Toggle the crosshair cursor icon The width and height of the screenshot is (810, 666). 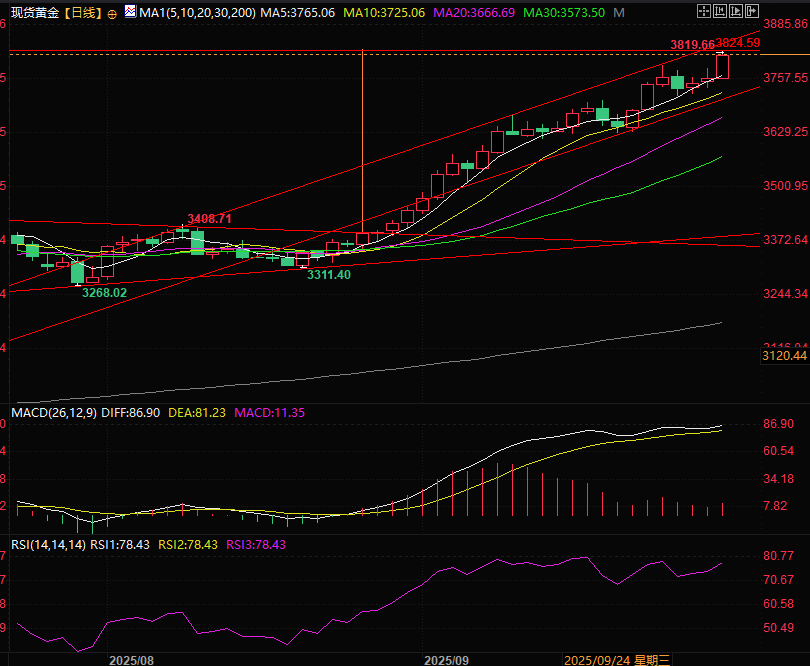(704, 11)
